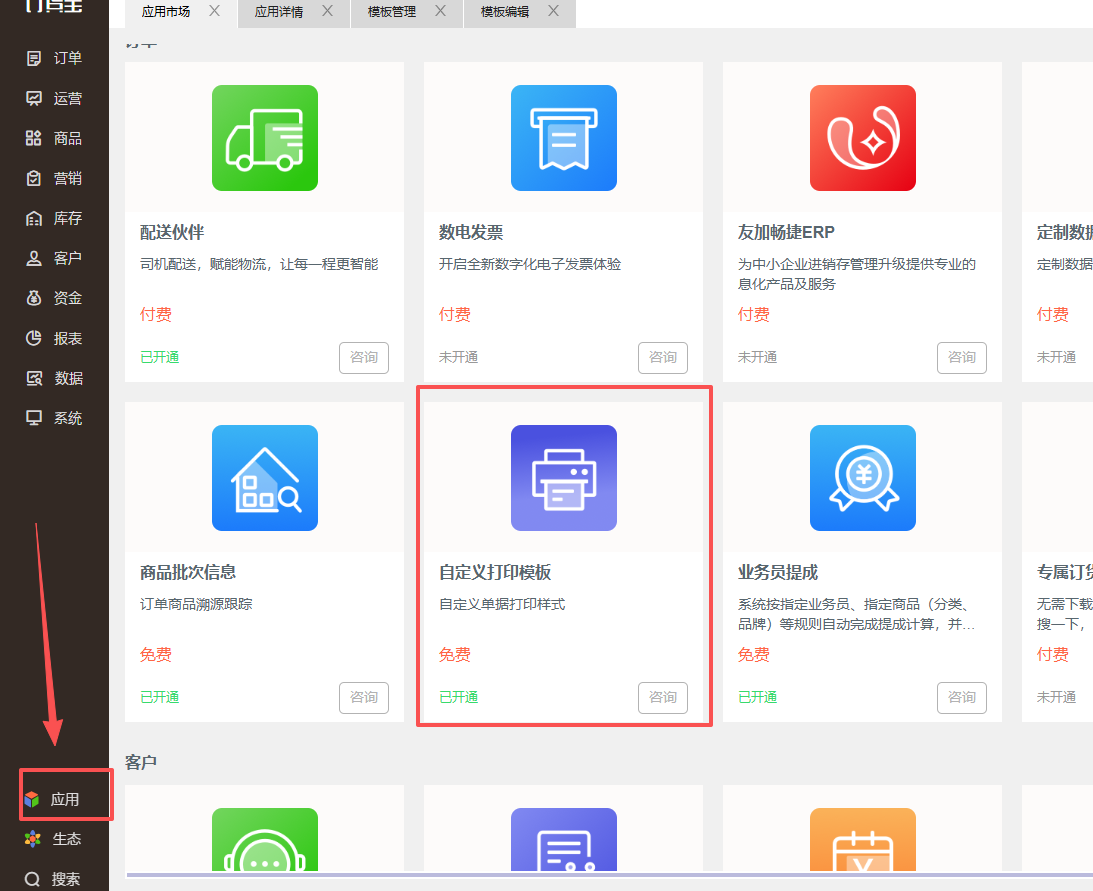Click 咨询 button on 友加畅捷ERP card
Image resolution: width=1093 pixels, height=891 pixels.
pyautogui.click(x=962, y=358)
